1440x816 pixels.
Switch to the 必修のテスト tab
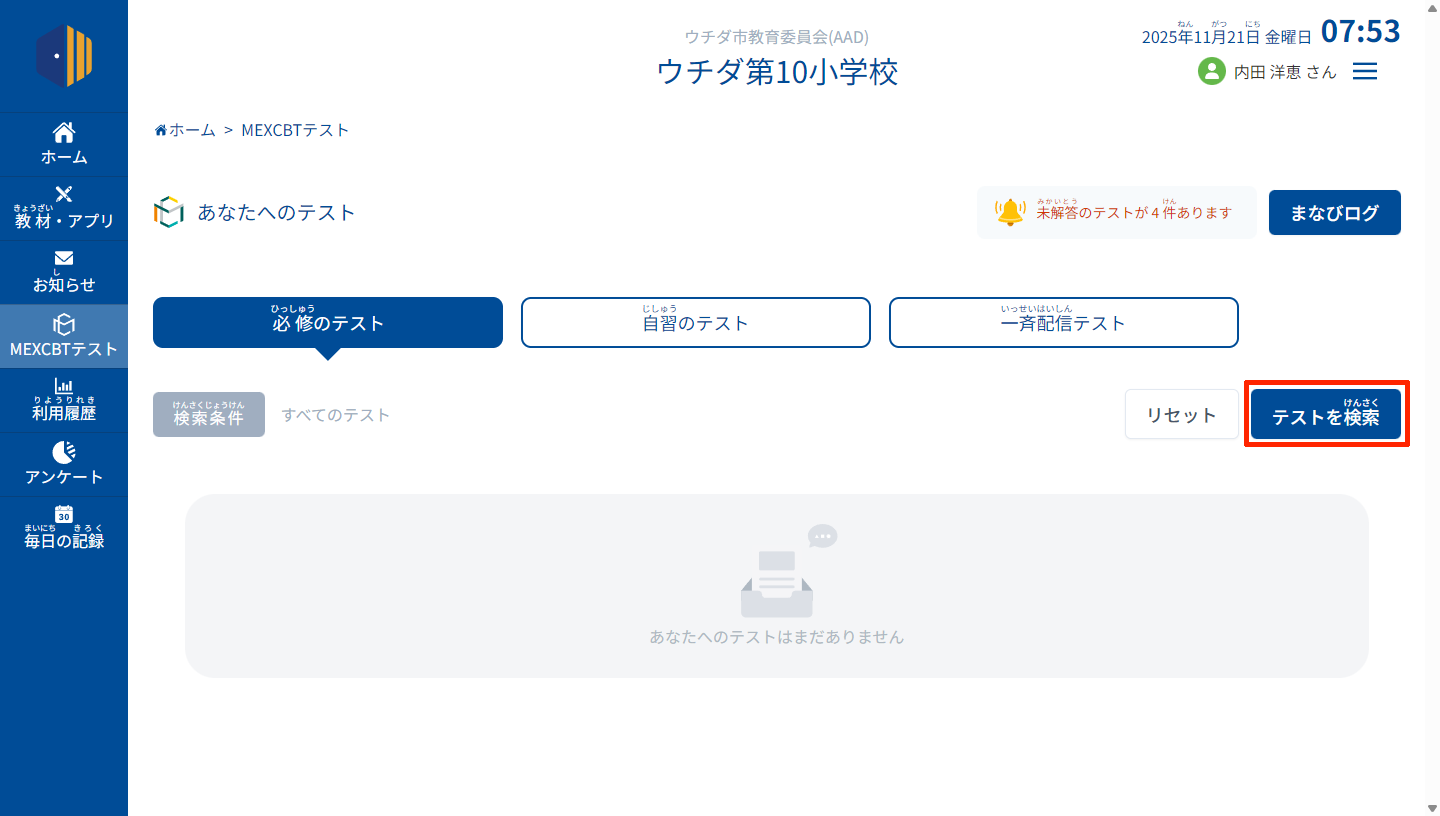(328, 322)
